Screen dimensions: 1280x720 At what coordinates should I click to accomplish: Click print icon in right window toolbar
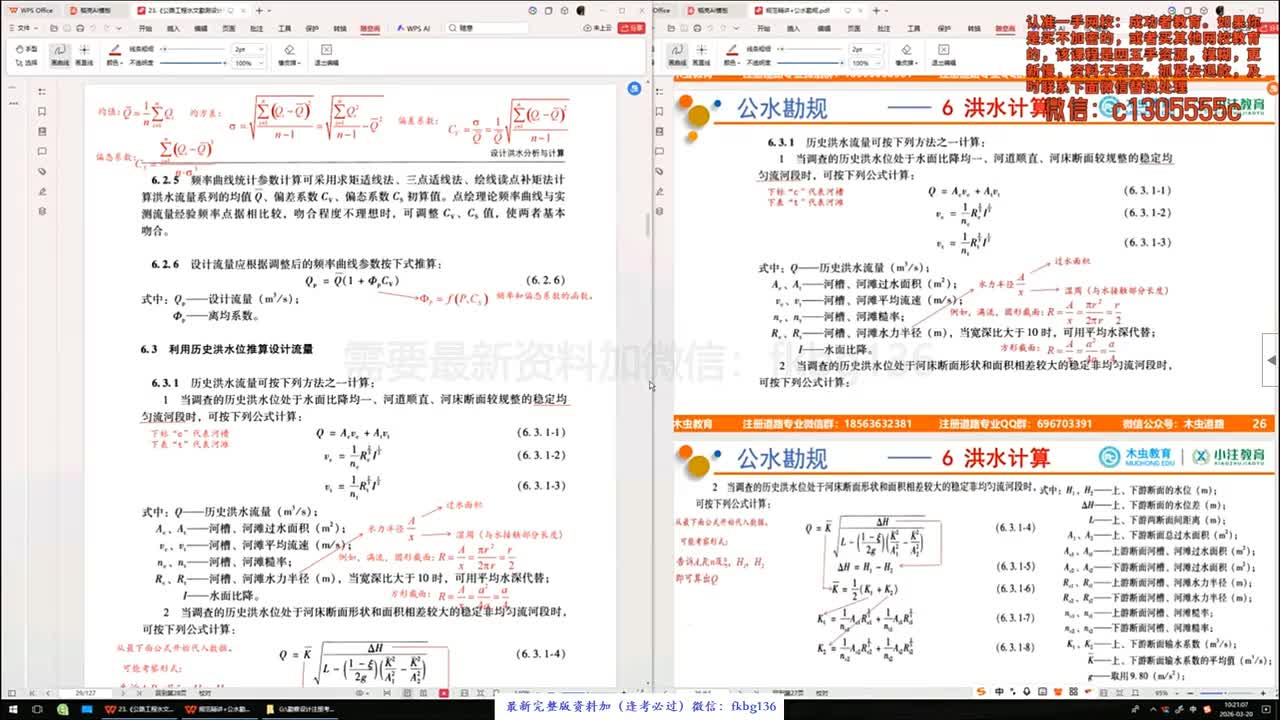pos(698,28)
